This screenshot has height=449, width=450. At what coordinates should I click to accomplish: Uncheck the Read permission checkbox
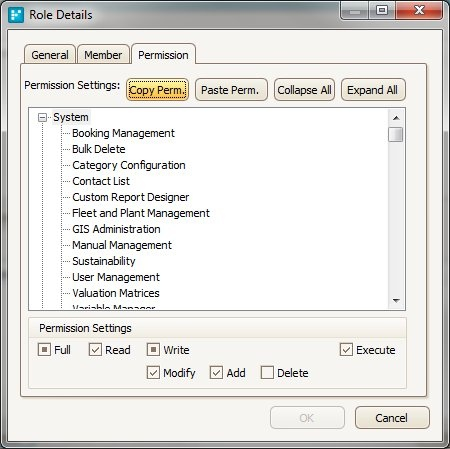tap(95, 350)
